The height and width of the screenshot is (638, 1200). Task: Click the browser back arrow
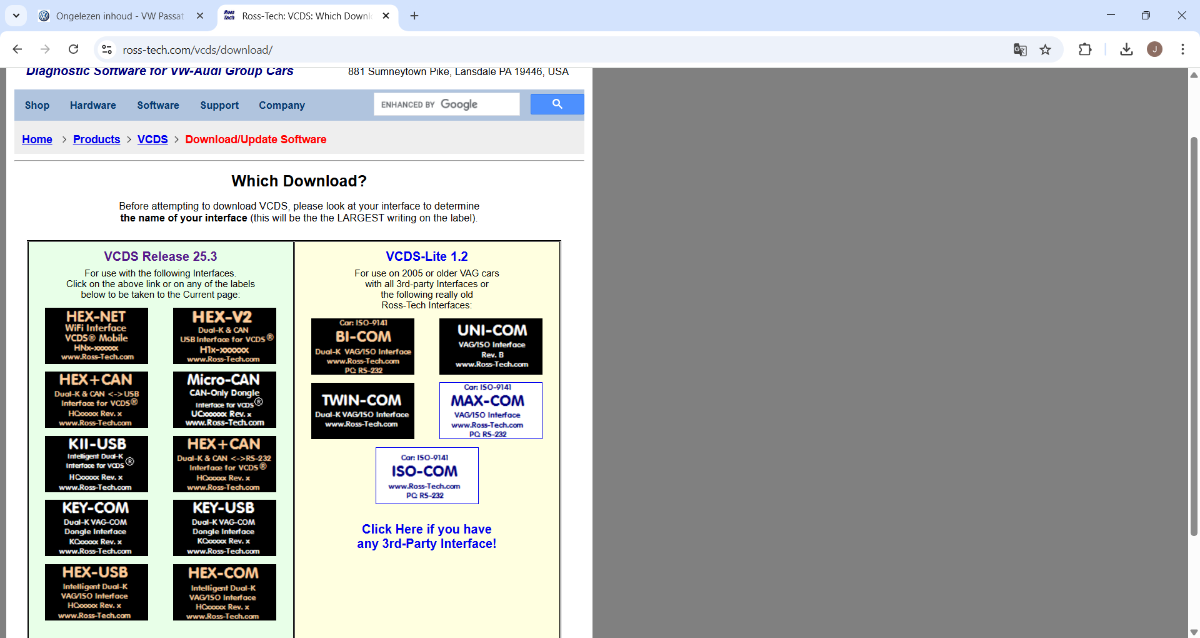[17, 49]
